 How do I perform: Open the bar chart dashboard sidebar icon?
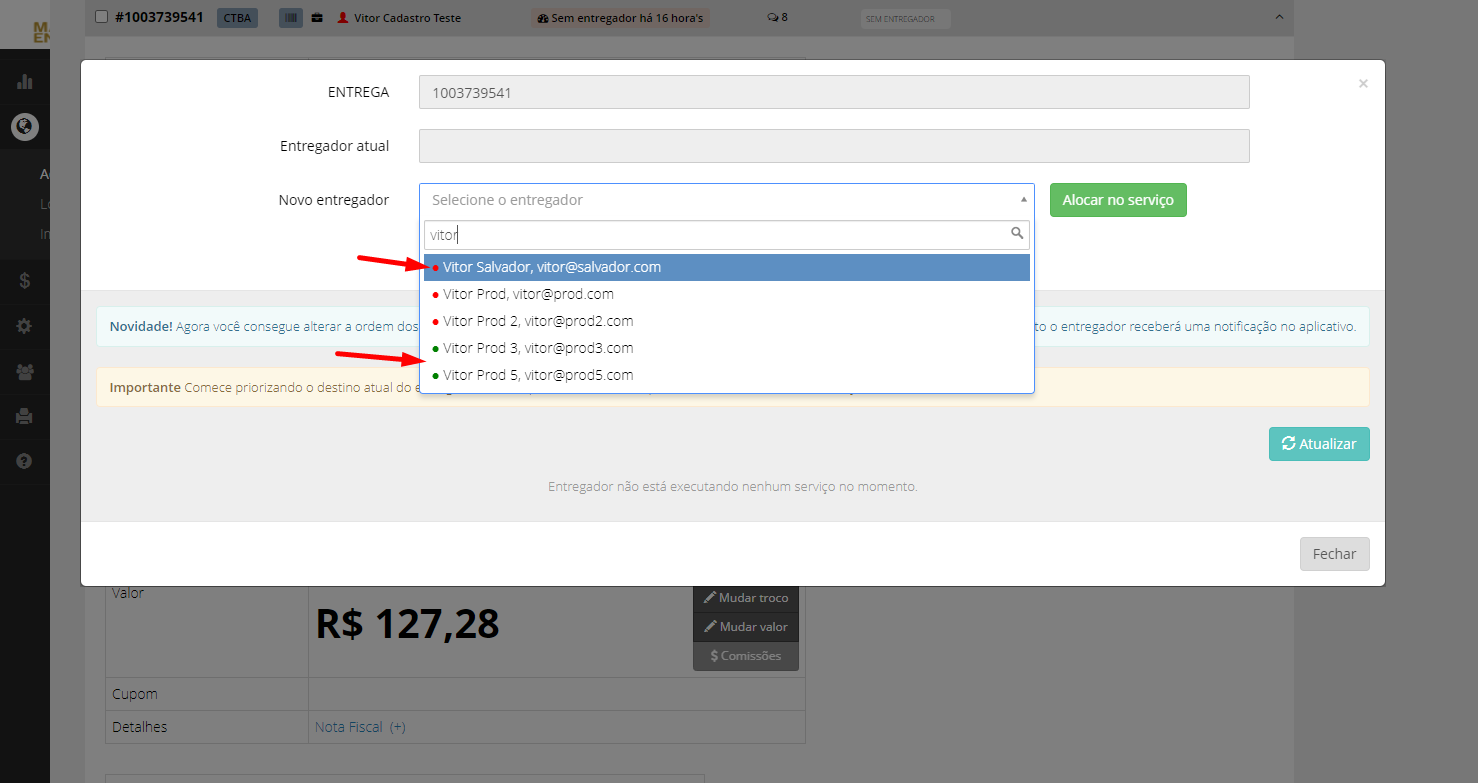coord(25,81)
